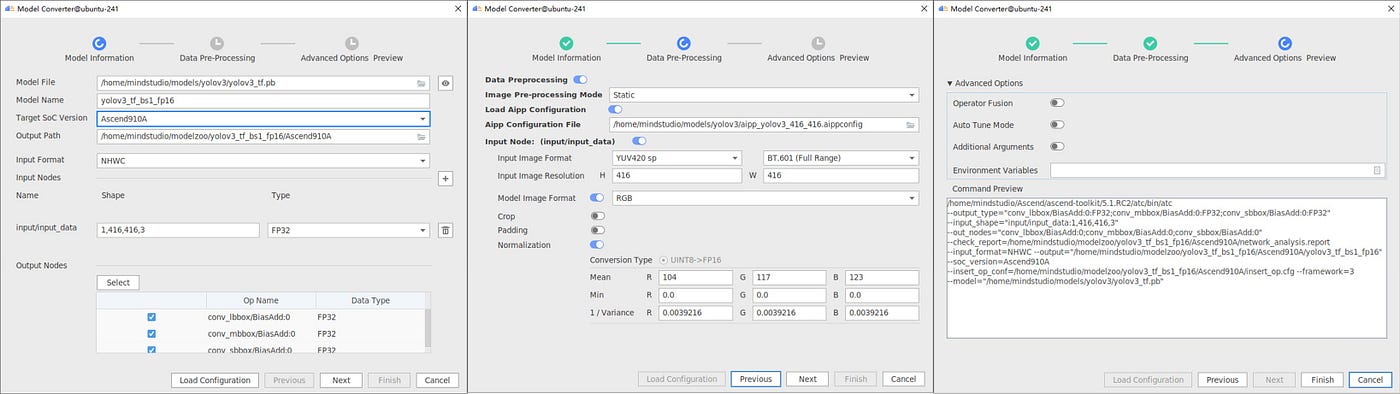Browse for the Aipp Configuration File with the folder icon
Image resolution: width=1400 pixels, height=394 pixels.
click(x=911, y=125)
